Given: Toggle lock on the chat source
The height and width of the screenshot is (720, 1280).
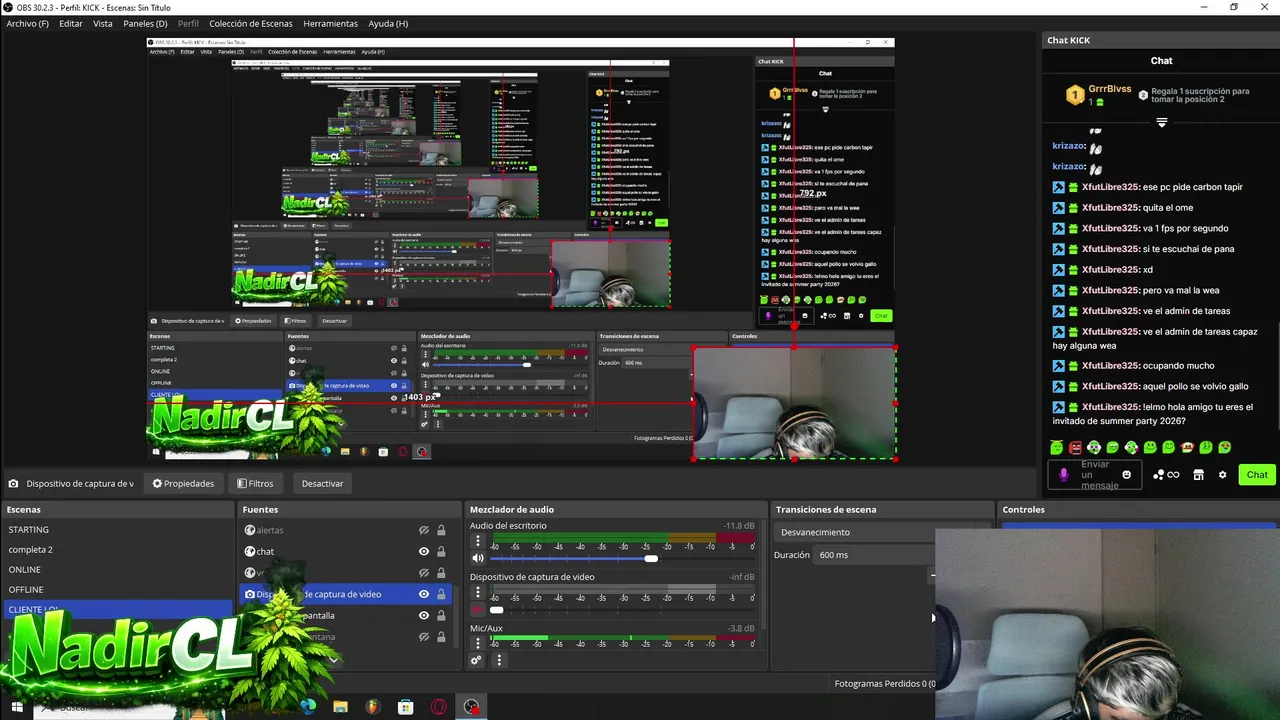Looking at the screenshot, I should [x=441, y=551].
